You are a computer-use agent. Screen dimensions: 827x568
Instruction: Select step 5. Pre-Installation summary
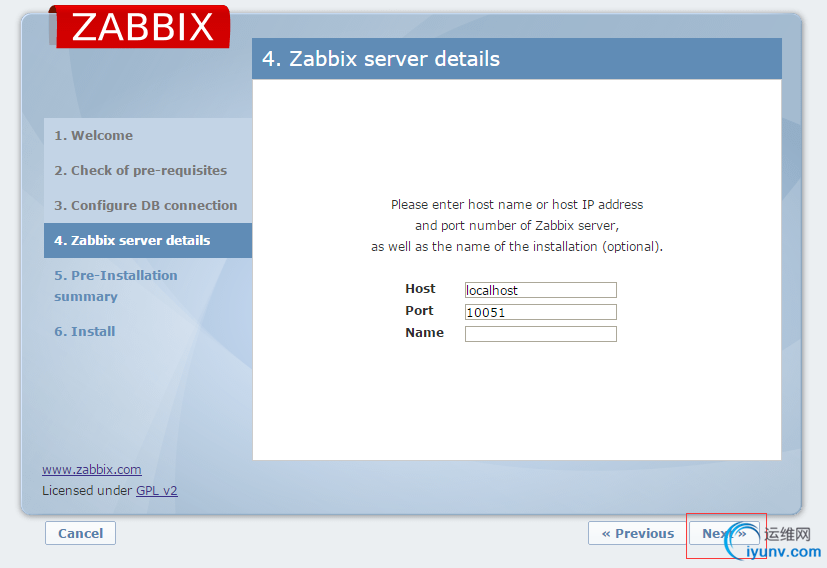click(116, 286)
